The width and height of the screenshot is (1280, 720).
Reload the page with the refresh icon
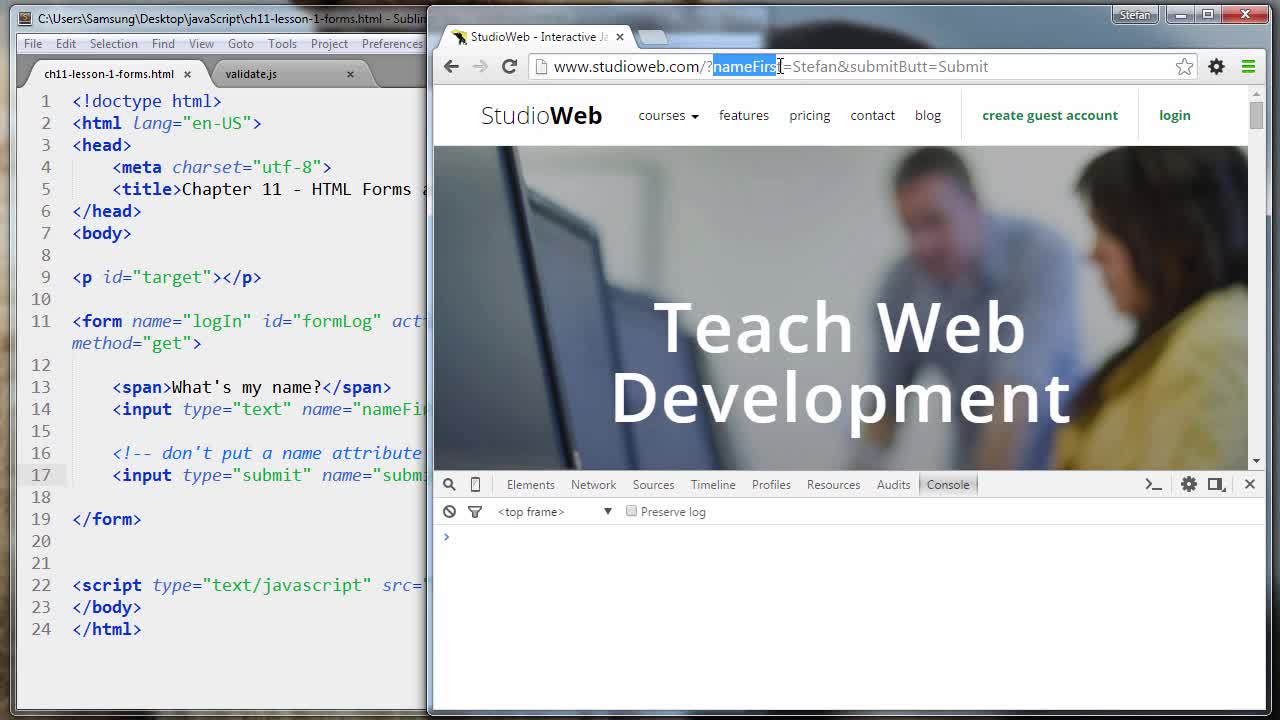(x=509, y=66)
